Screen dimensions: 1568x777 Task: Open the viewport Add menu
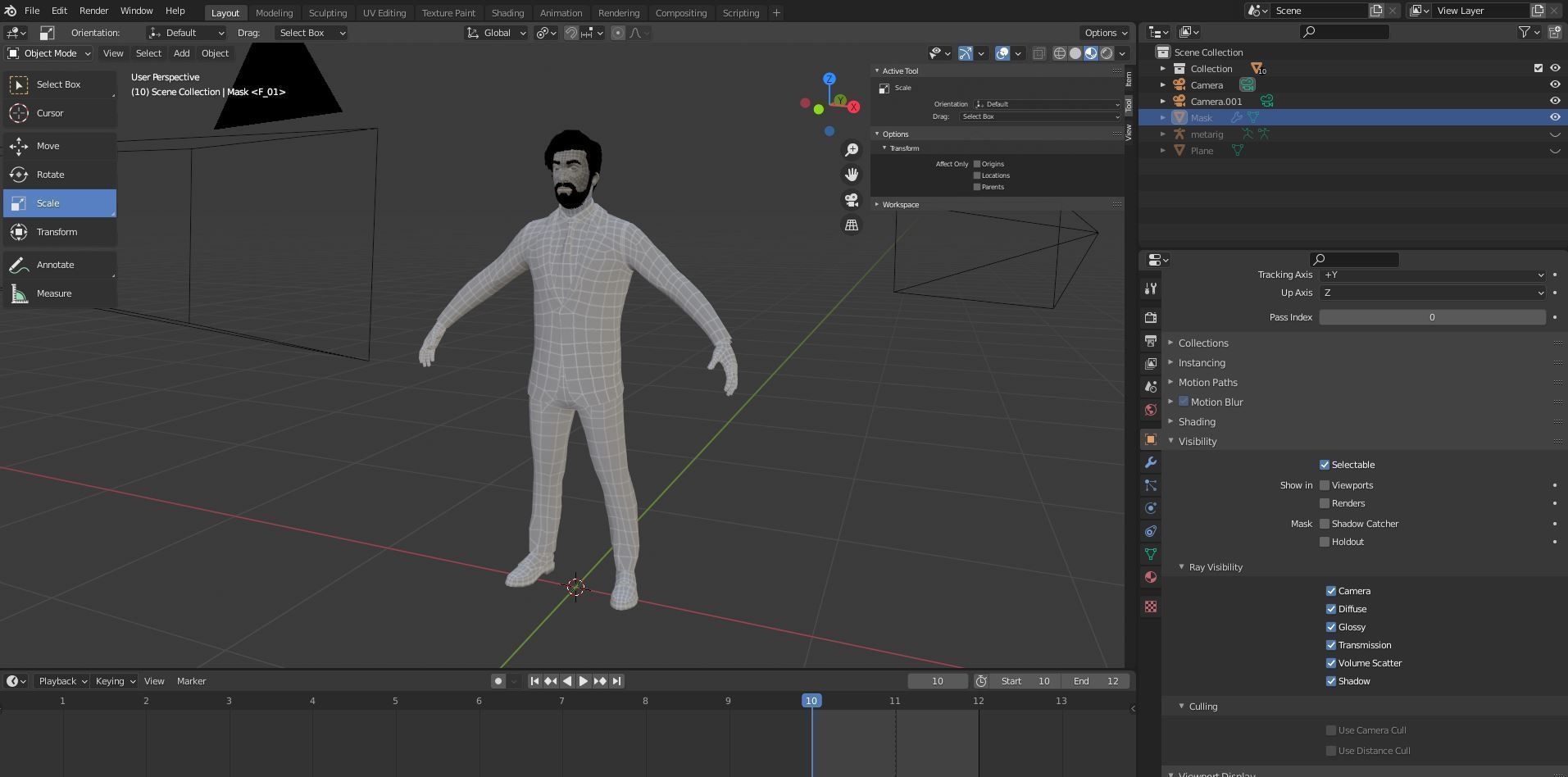[x=181, y=53]
